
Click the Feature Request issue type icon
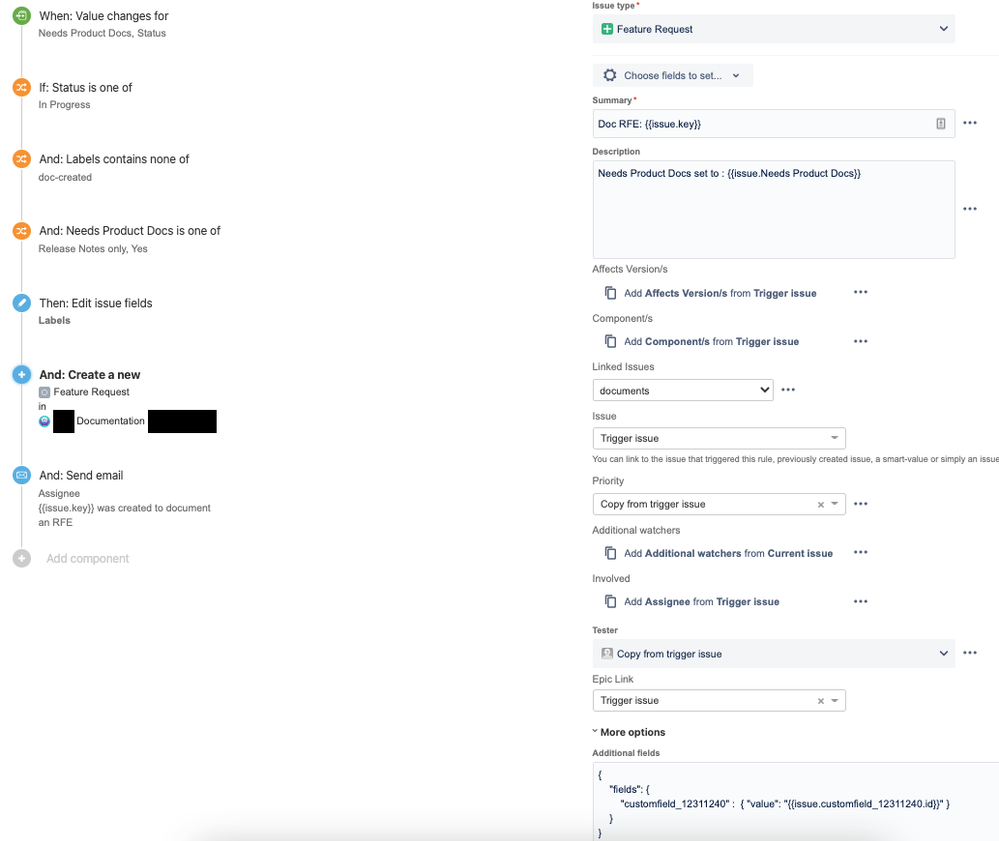tap(607, 29)
